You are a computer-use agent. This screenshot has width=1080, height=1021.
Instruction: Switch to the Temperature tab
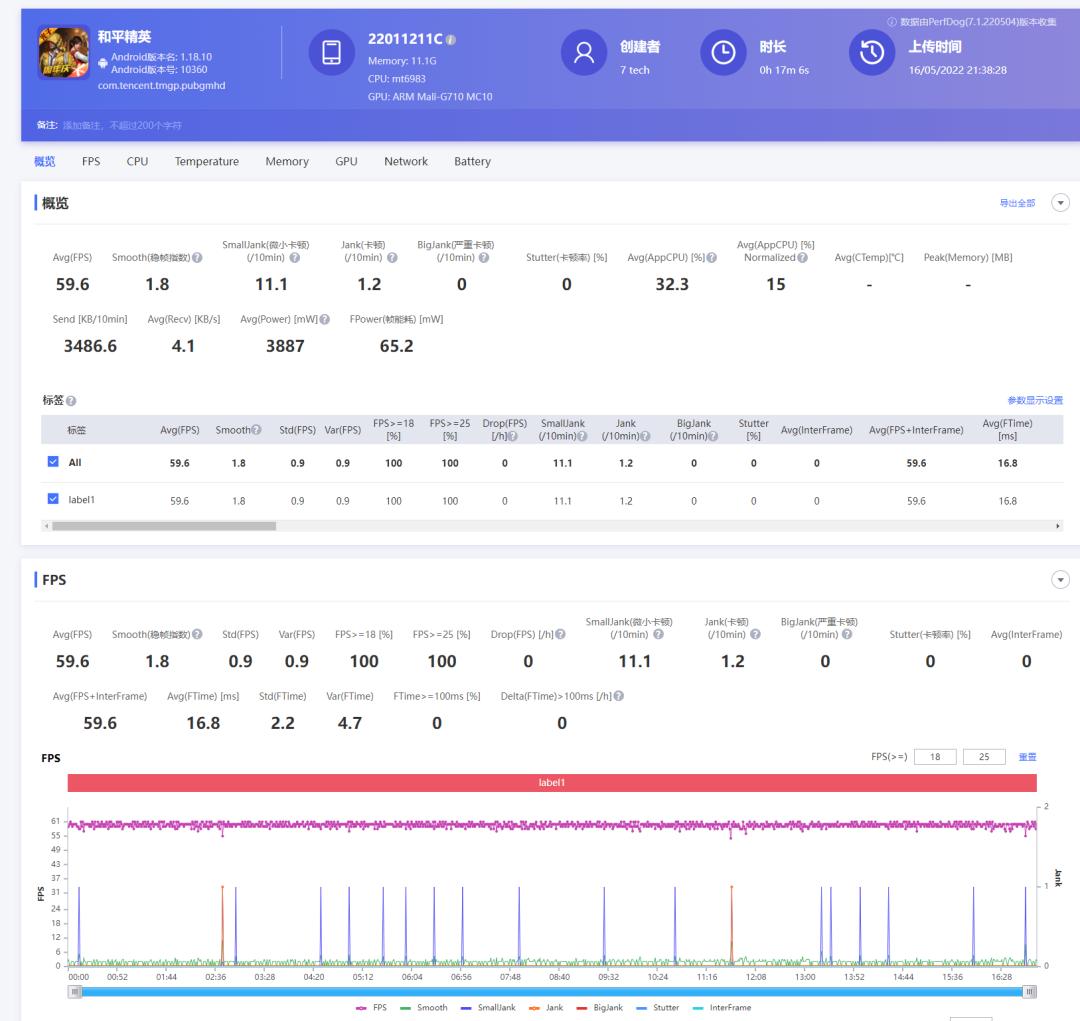tap(206, 161)
